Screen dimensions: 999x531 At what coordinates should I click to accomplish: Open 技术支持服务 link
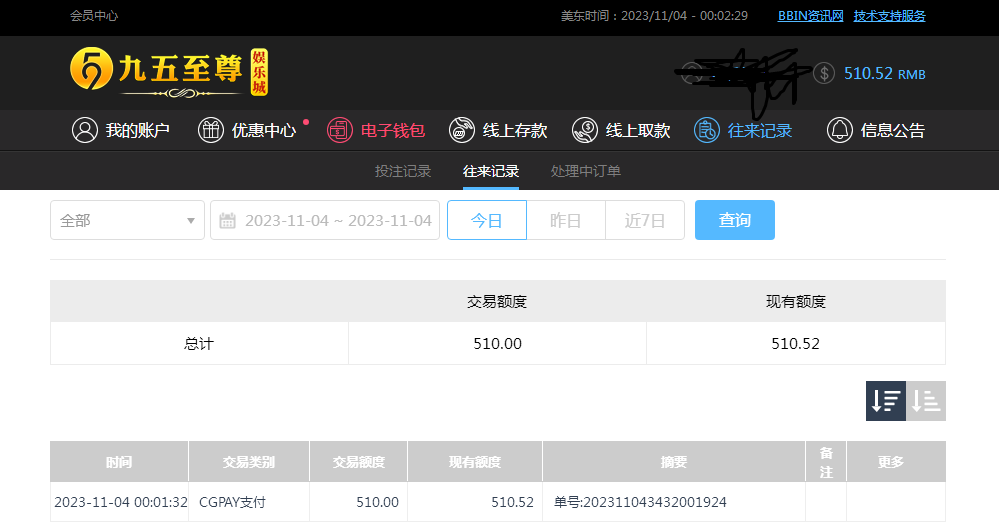[889, 16]
